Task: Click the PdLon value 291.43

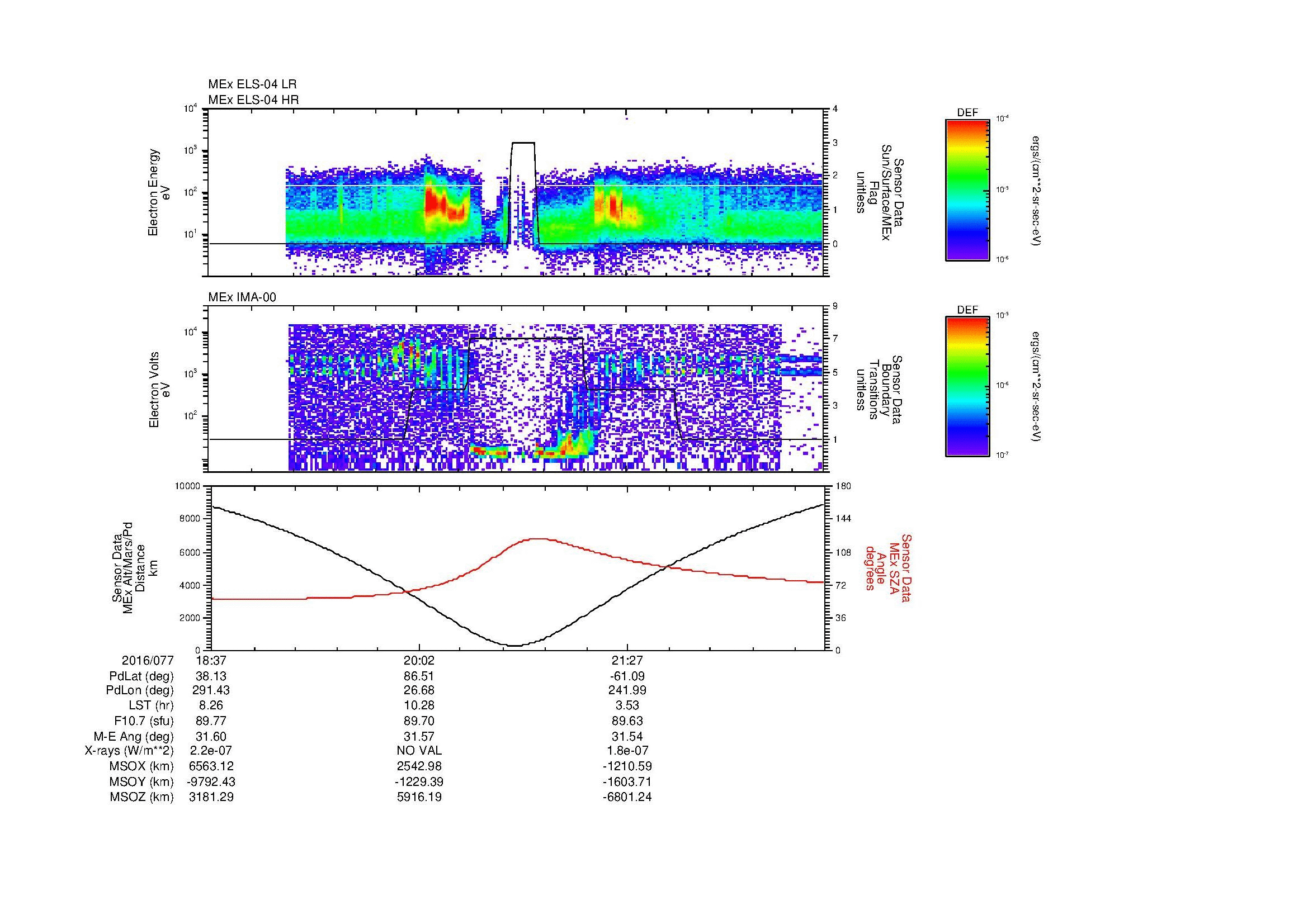Action: pyautogui.click(x=211, y=690)
